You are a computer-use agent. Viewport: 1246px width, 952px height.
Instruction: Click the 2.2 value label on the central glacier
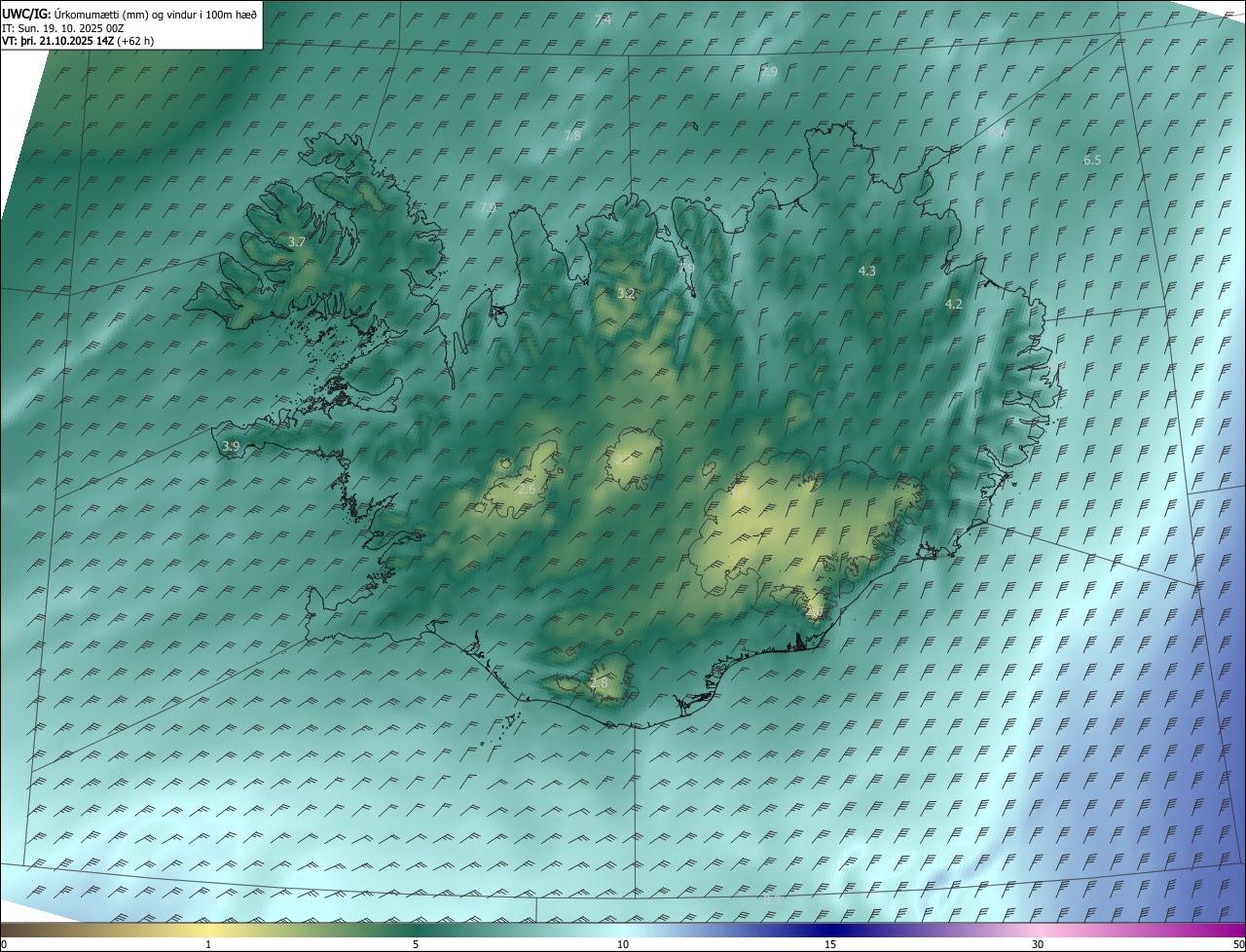click(626, 459)
